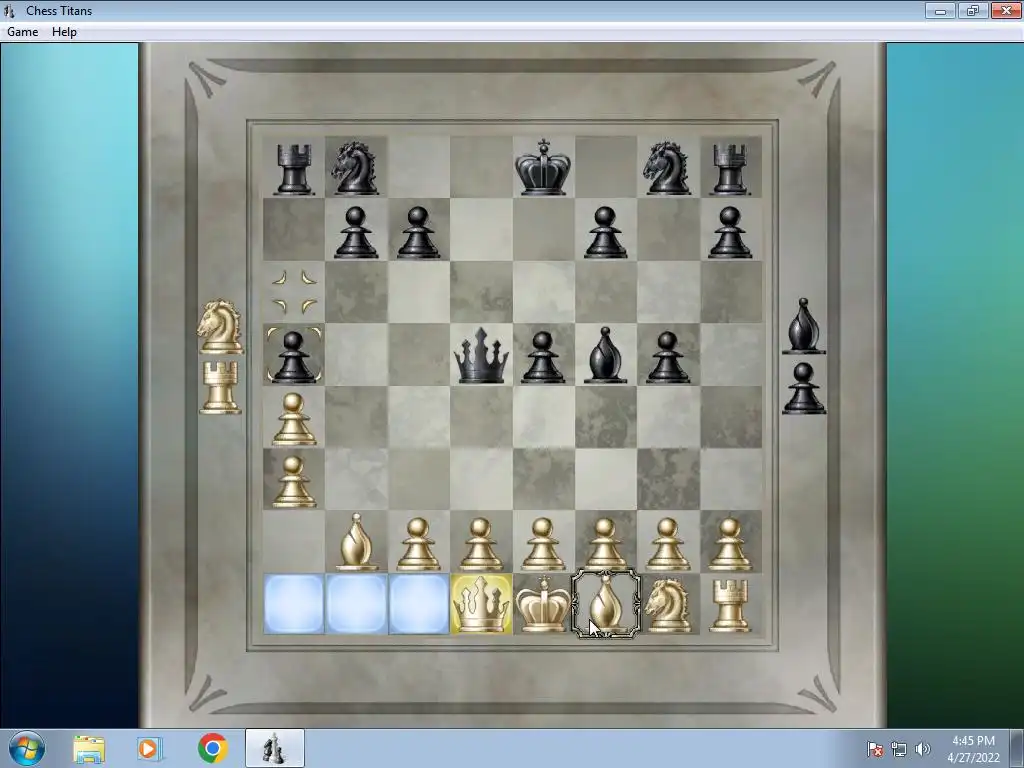
Task: Select the white pawn on a3
Action: coord(294,481)
